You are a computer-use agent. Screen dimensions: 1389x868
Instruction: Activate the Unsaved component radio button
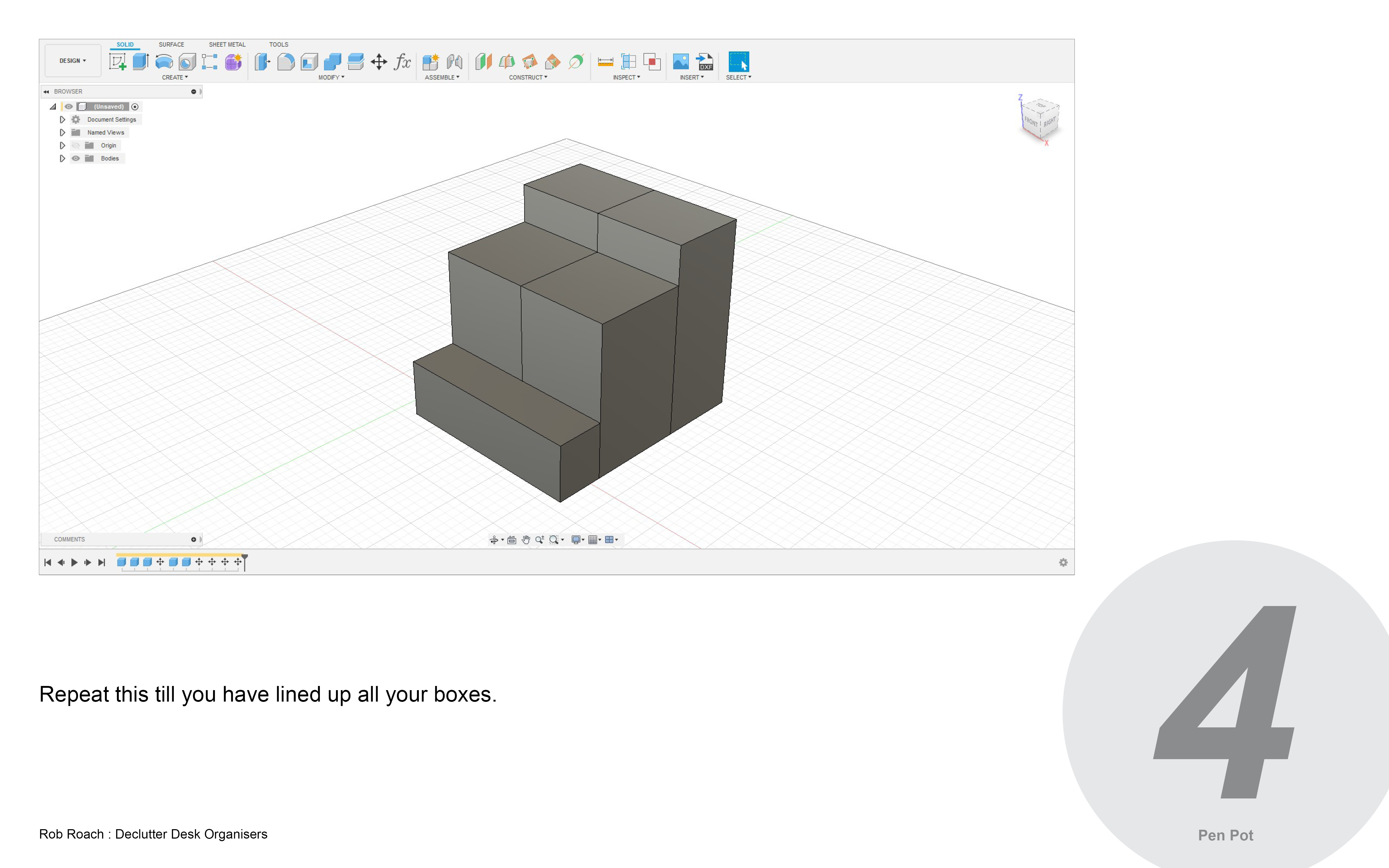pyautogui.click(x=135, y=107)
